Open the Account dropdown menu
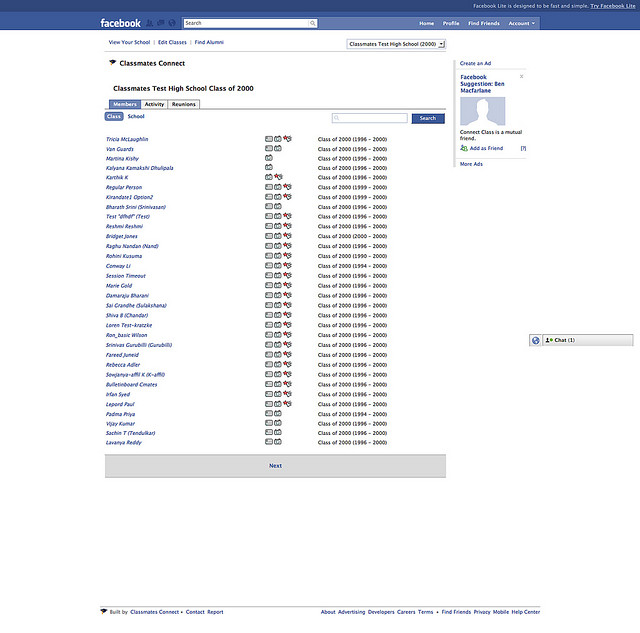Viewport: 640px width, 633px height. coord(521,23)
